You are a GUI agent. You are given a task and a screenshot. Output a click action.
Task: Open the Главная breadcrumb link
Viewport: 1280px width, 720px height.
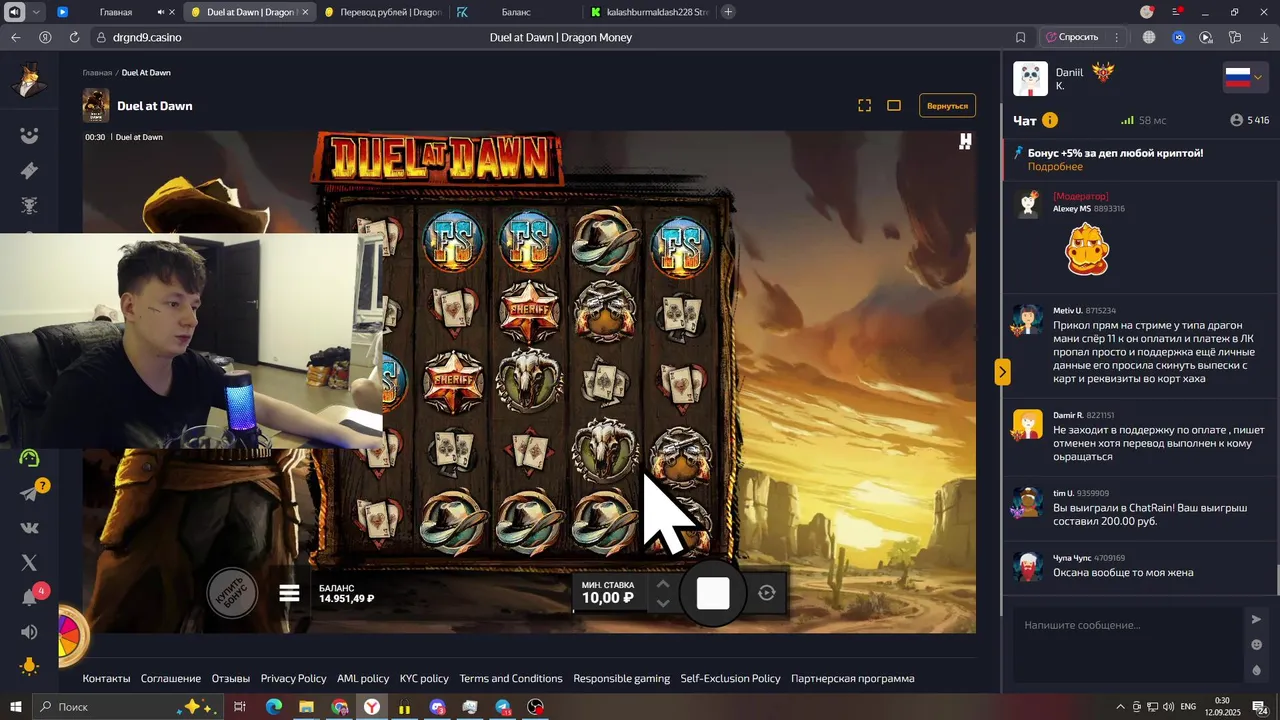(x=97, y=73)
